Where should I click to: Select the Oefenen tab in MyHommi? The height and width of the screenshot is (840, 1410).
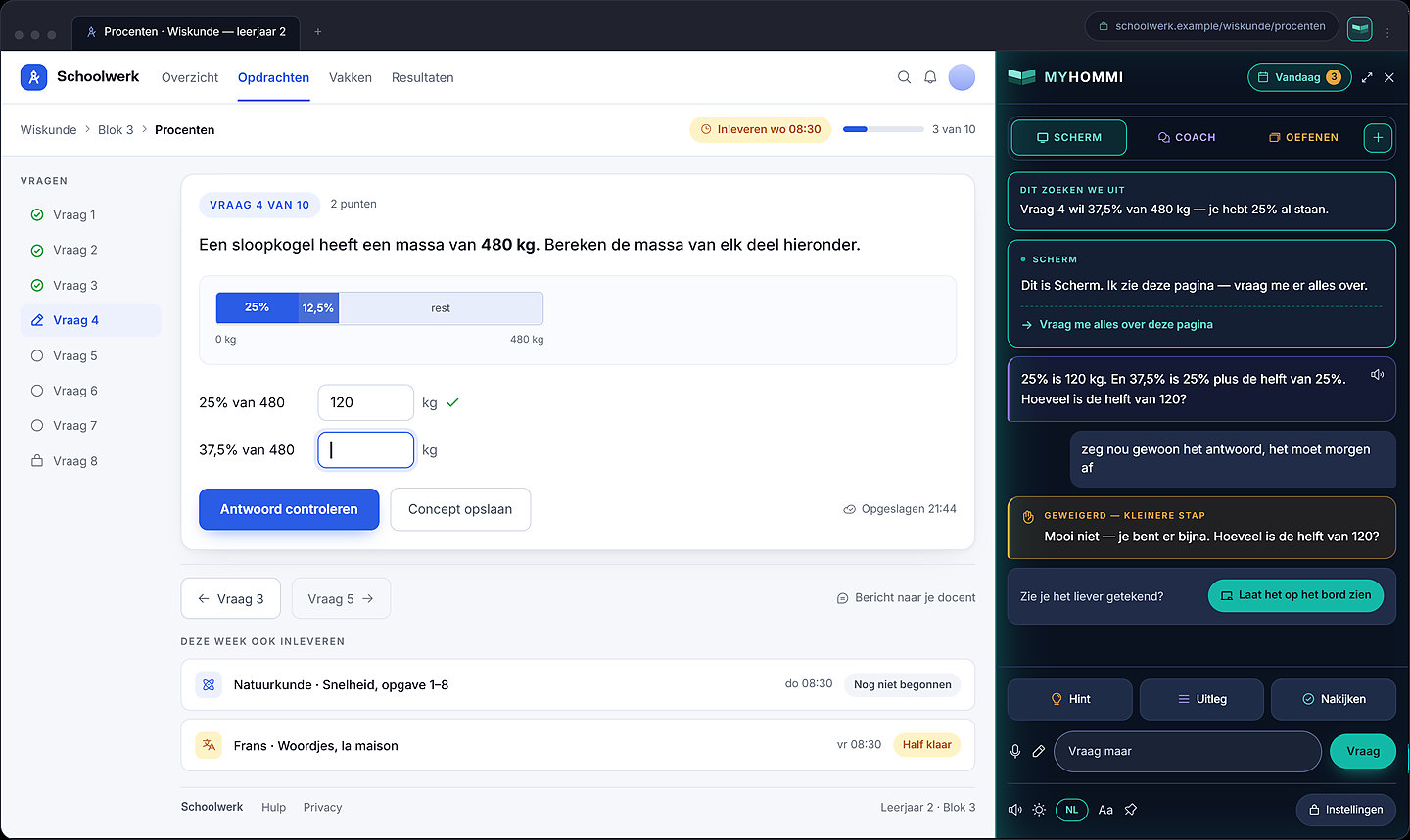point(1303,138)
